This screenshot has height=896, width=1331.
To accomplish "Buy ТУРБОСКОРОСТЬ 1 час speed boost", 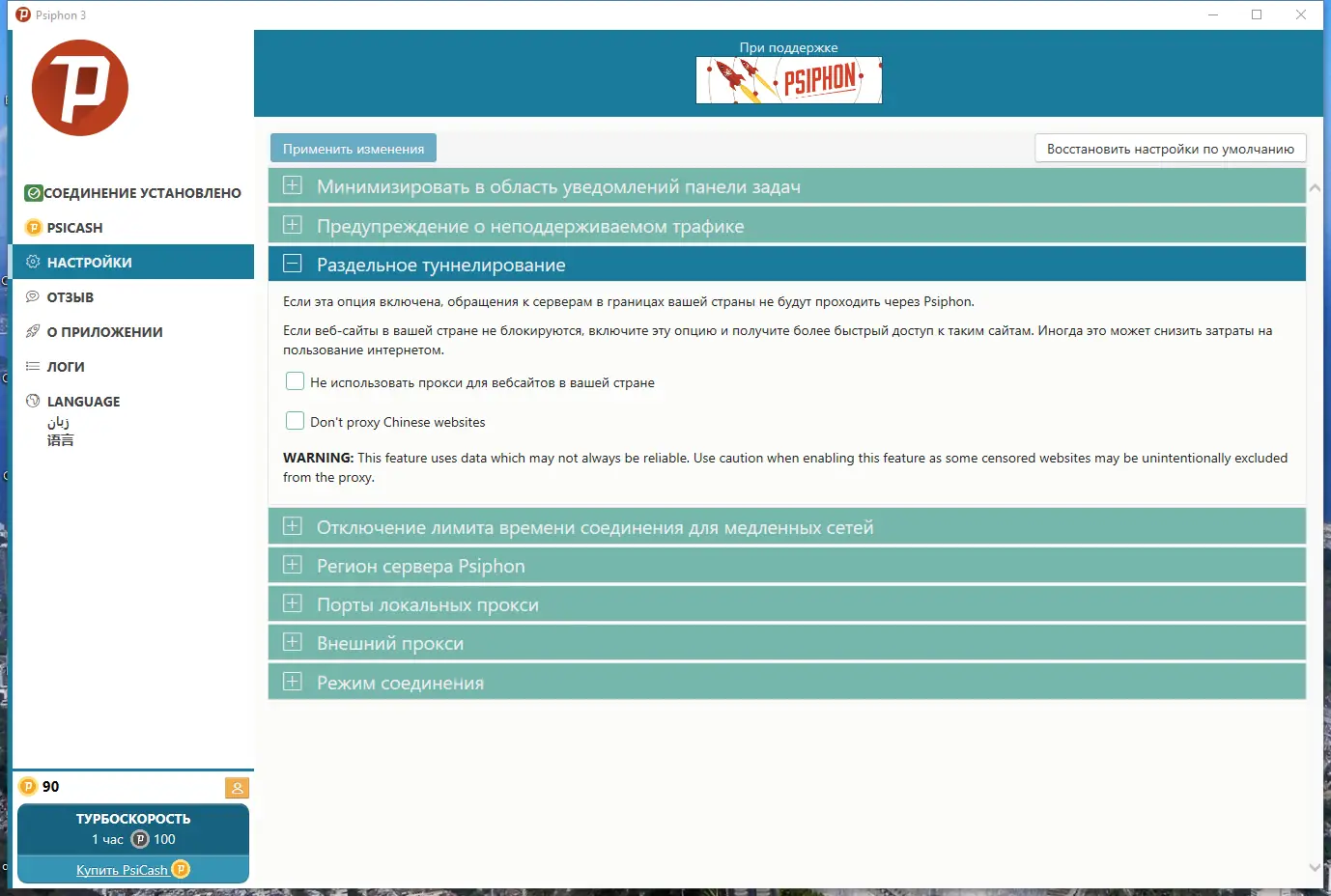I will [133, 829].
